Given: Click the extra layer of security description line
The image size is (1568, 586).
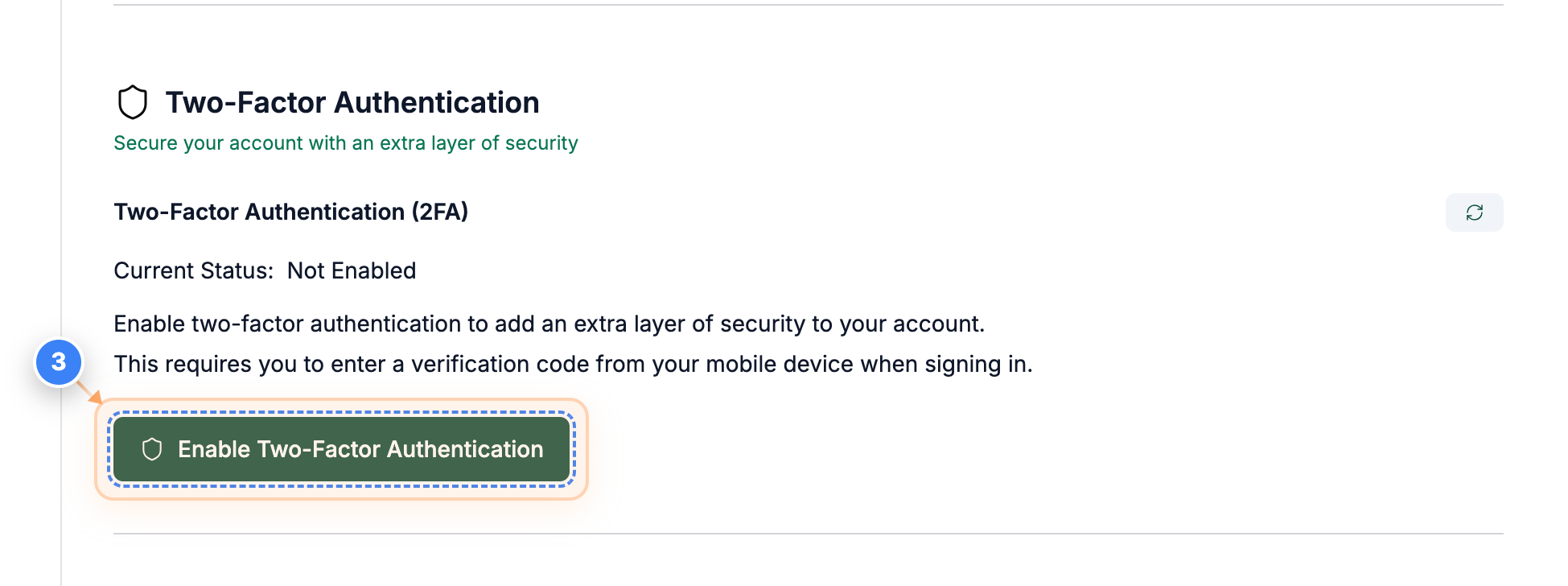Looking at the screenshot, I should pos(549,324).
